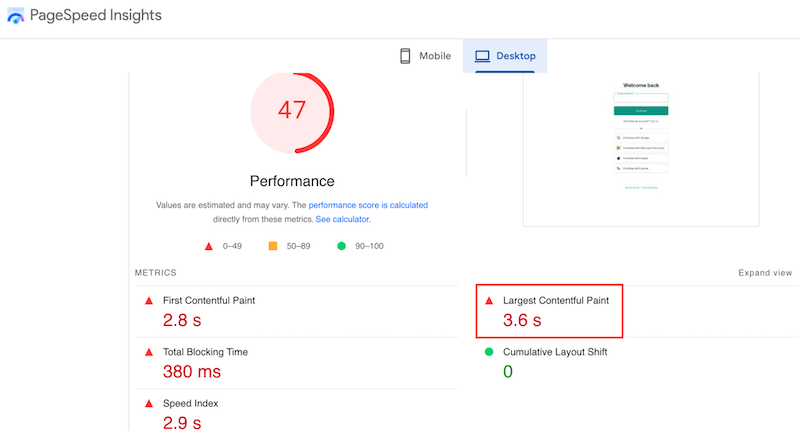Open the performance score is calculated link
Viewport: 800px width, 431px height.
tap(368, 205)
